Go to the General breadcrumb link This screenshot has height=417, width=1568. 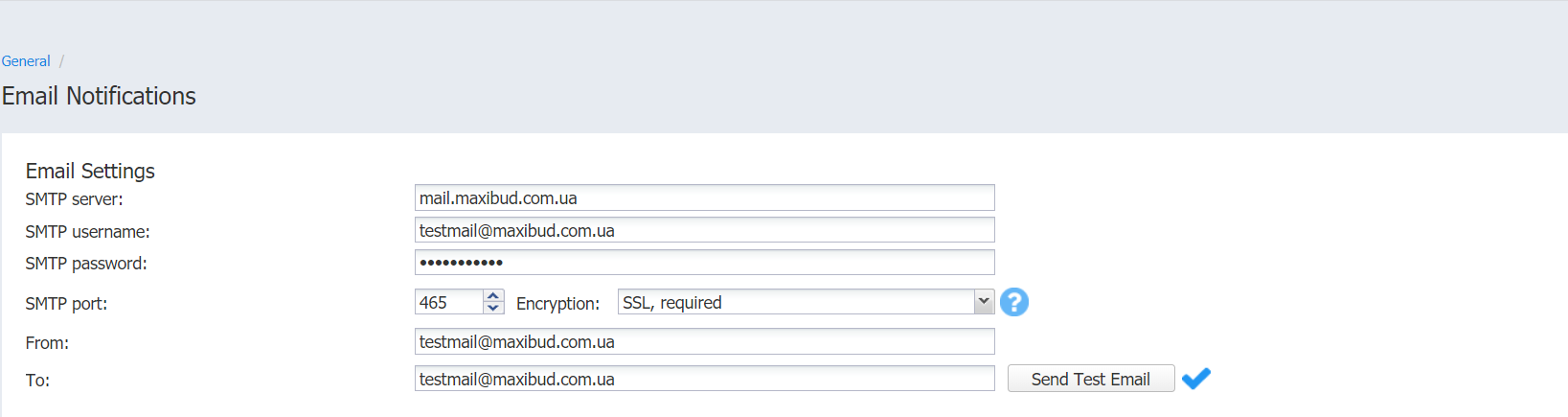26,61
